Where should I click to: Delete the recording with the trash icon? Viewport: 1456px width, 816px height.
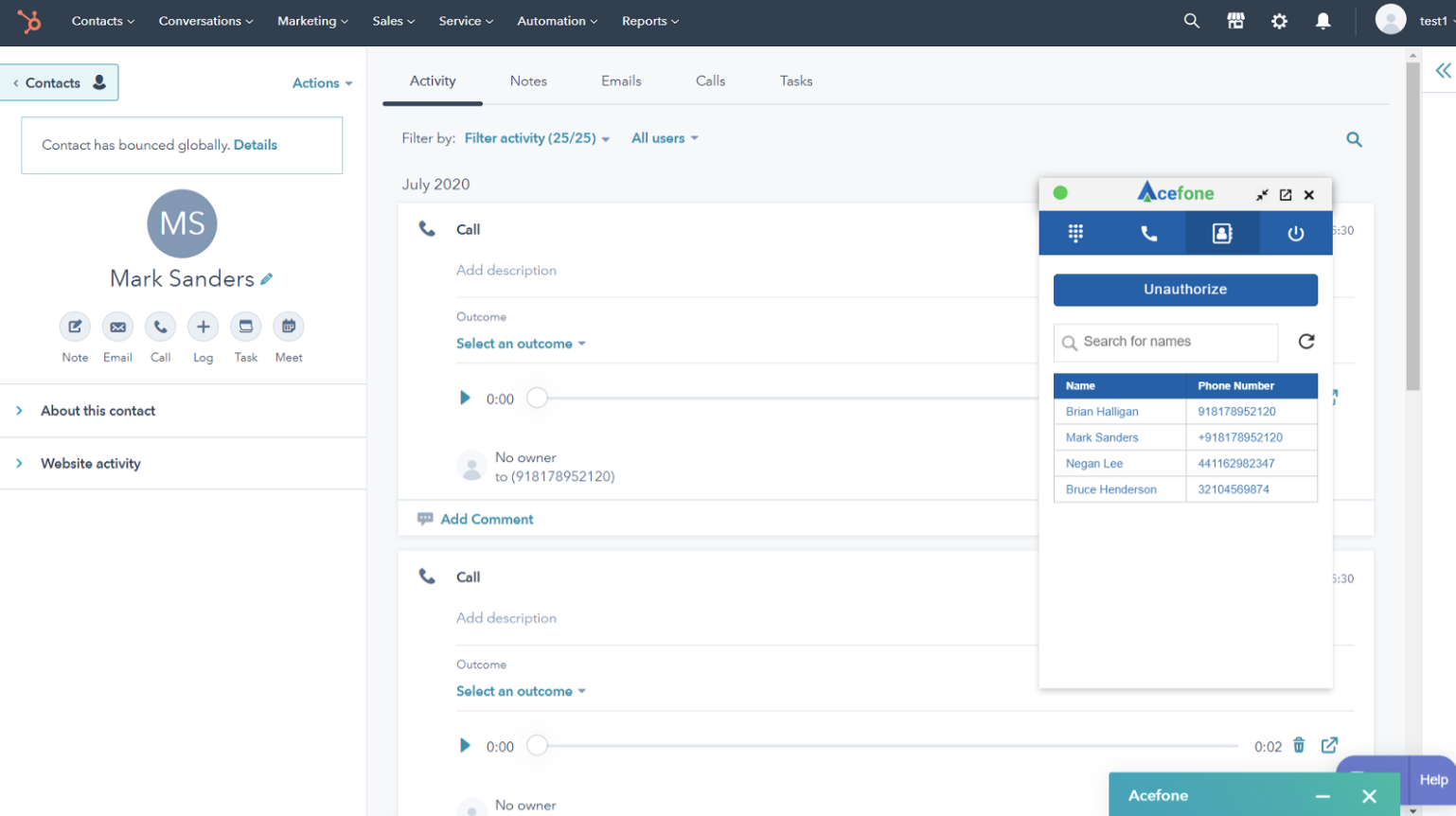(1299, 745)
